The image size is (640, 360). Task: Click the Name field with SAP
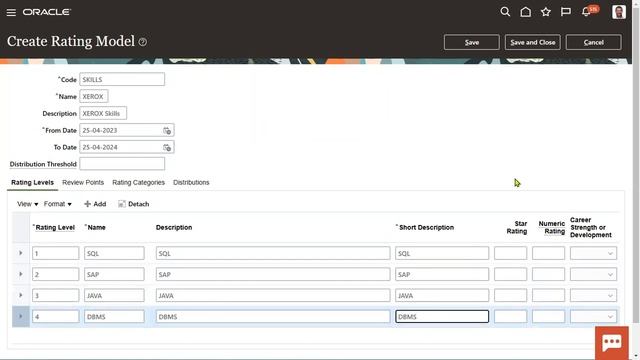114,274
